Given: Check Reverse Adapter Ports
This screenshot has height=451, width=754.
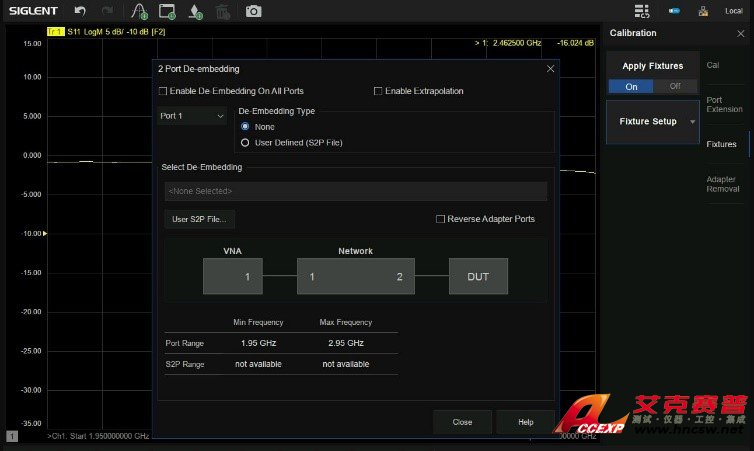Looking at the screenshot, I should click(x=440, y=219).
